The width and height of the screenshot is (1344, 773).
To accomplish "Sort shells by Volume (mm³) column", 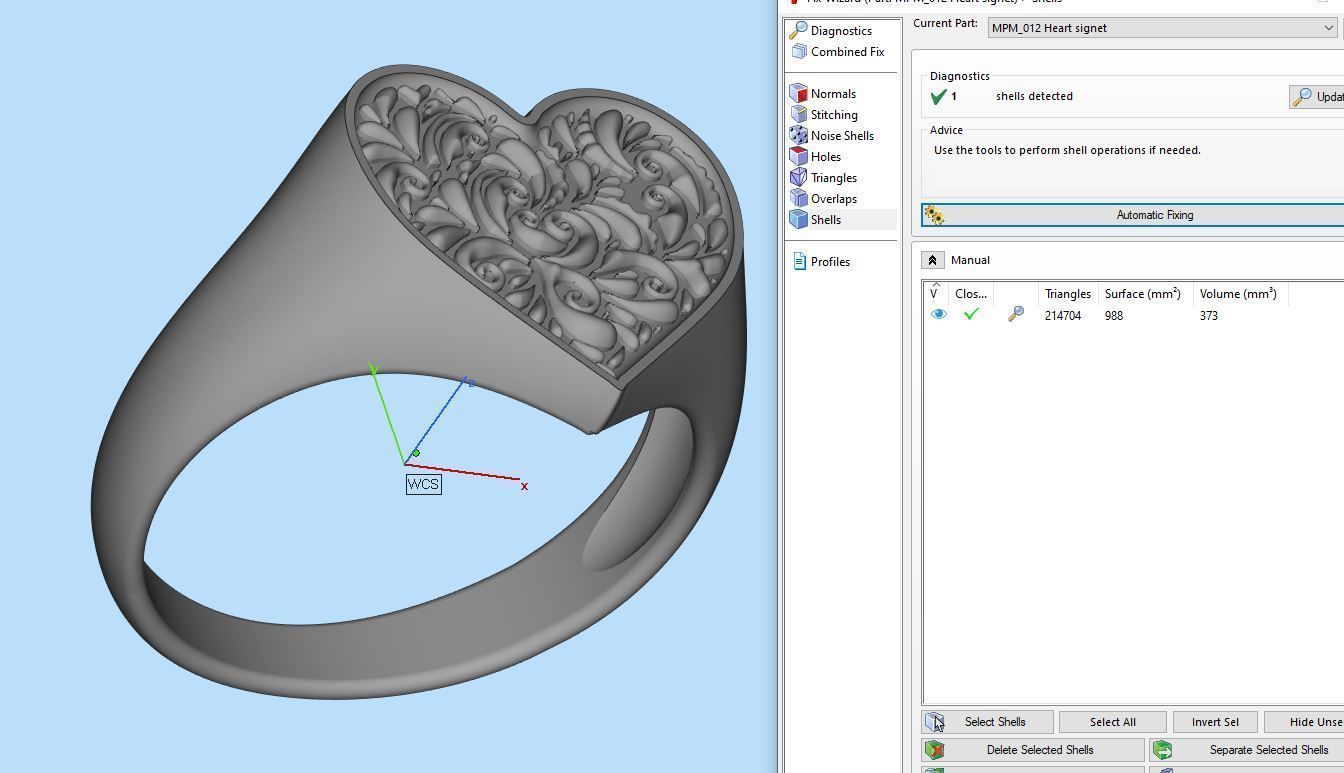I will click(x=1240, y=294).
